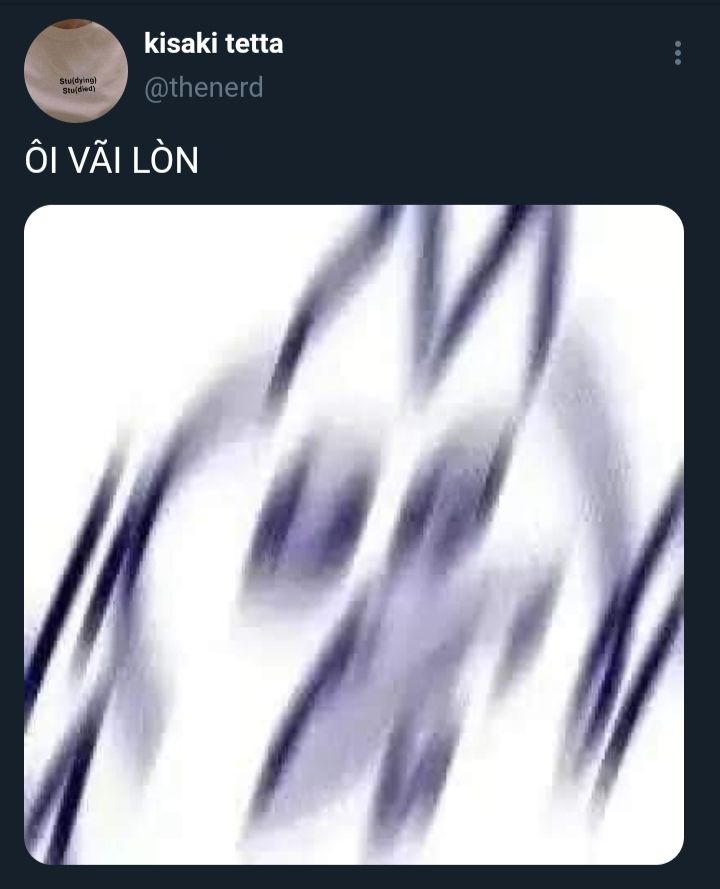Select the tweet text ÔI VÃI LÒN
The width and height of the screenshot is (720, 889).
(112, 160)
